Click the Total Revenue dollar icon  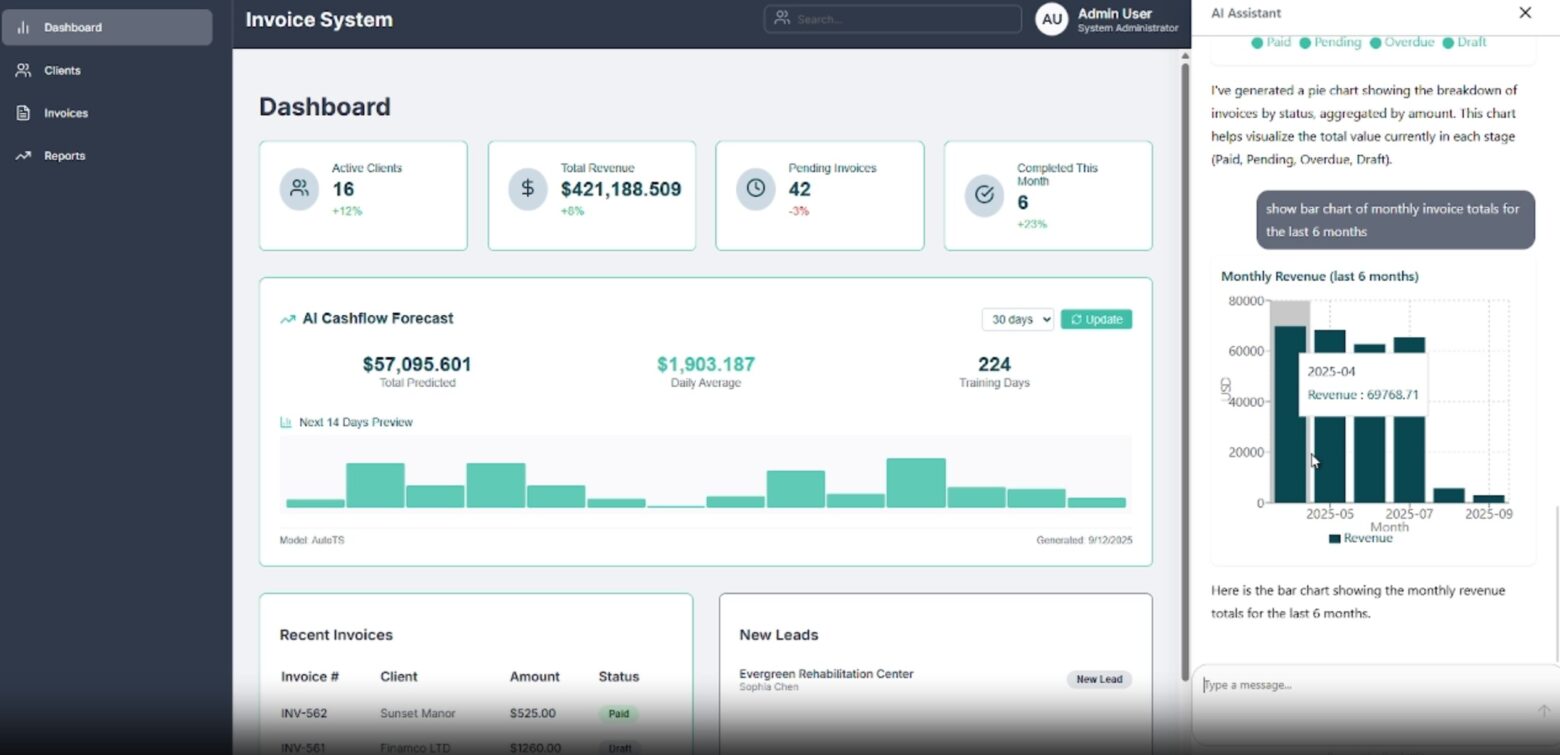(527, 189)
